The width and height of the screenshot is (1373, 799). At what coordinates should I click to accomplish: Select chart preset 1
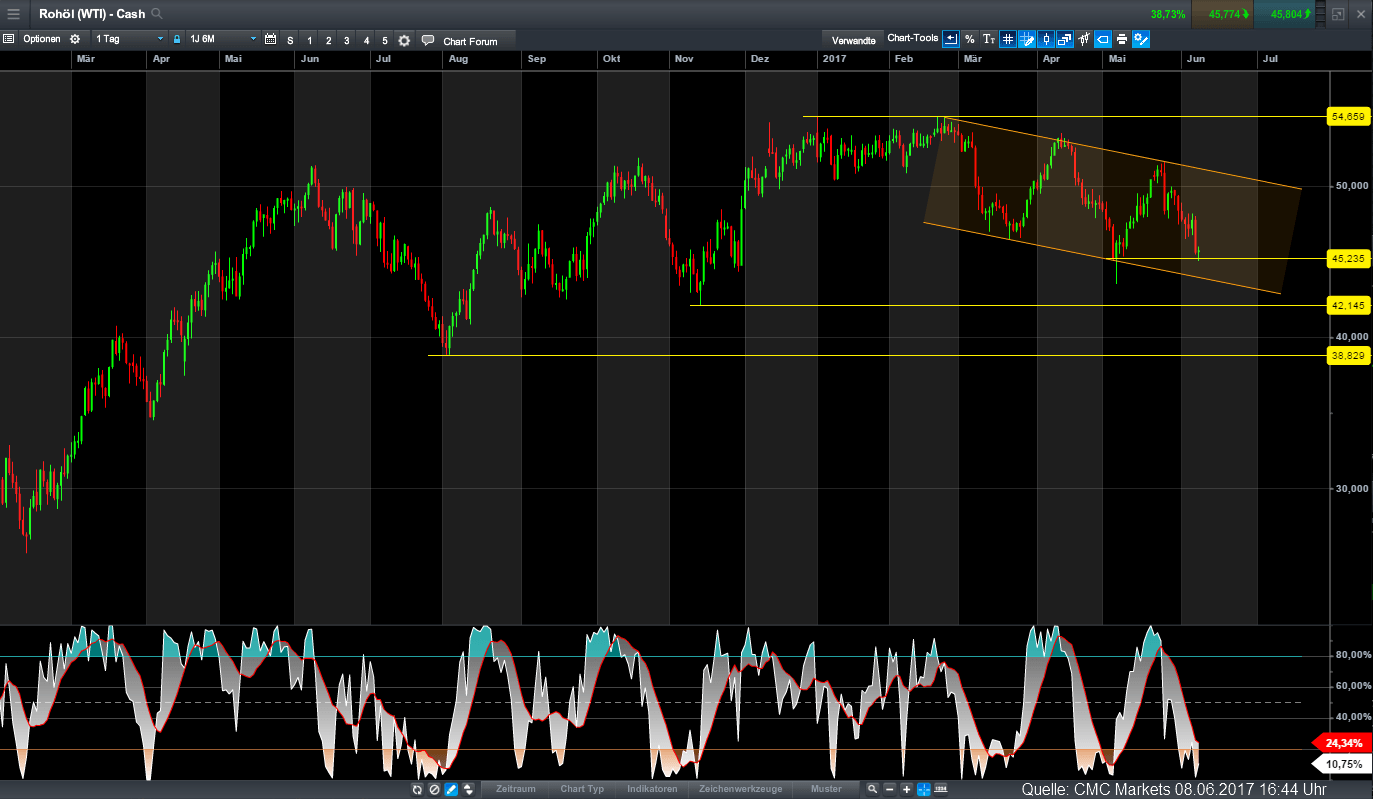310,40
